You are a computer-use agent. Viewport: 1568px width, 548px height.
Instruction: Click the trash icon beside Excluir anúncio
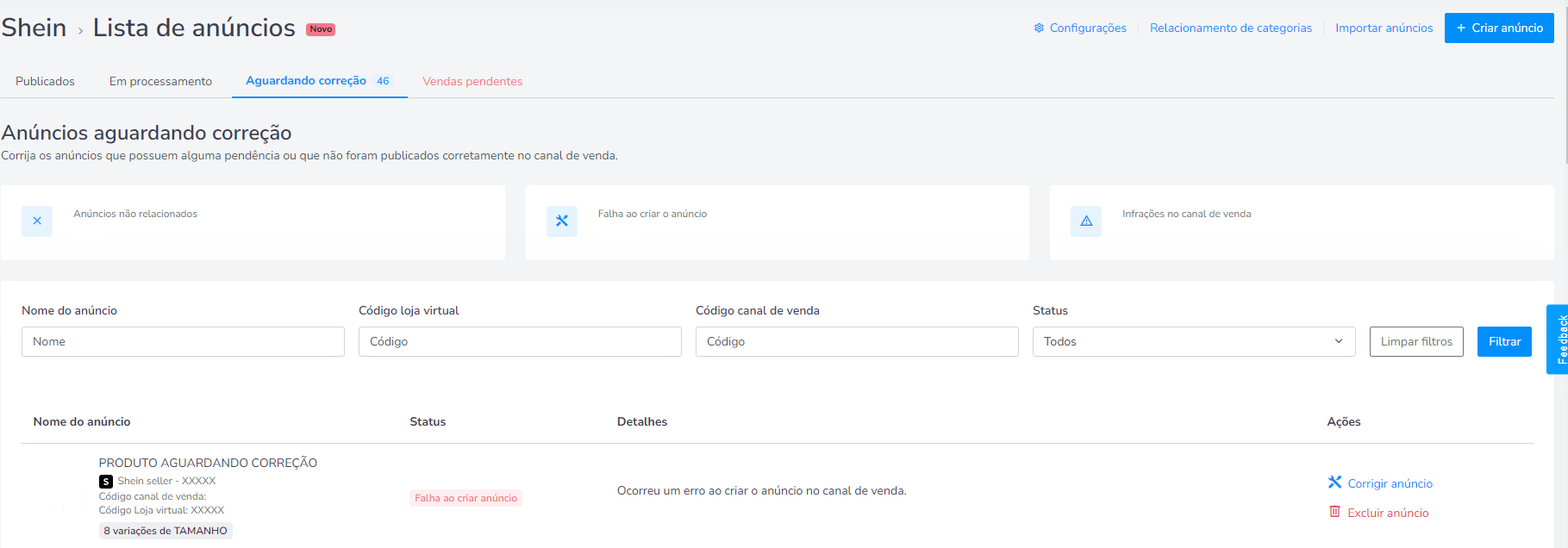pyautogui.click(x=1334, y=512)
